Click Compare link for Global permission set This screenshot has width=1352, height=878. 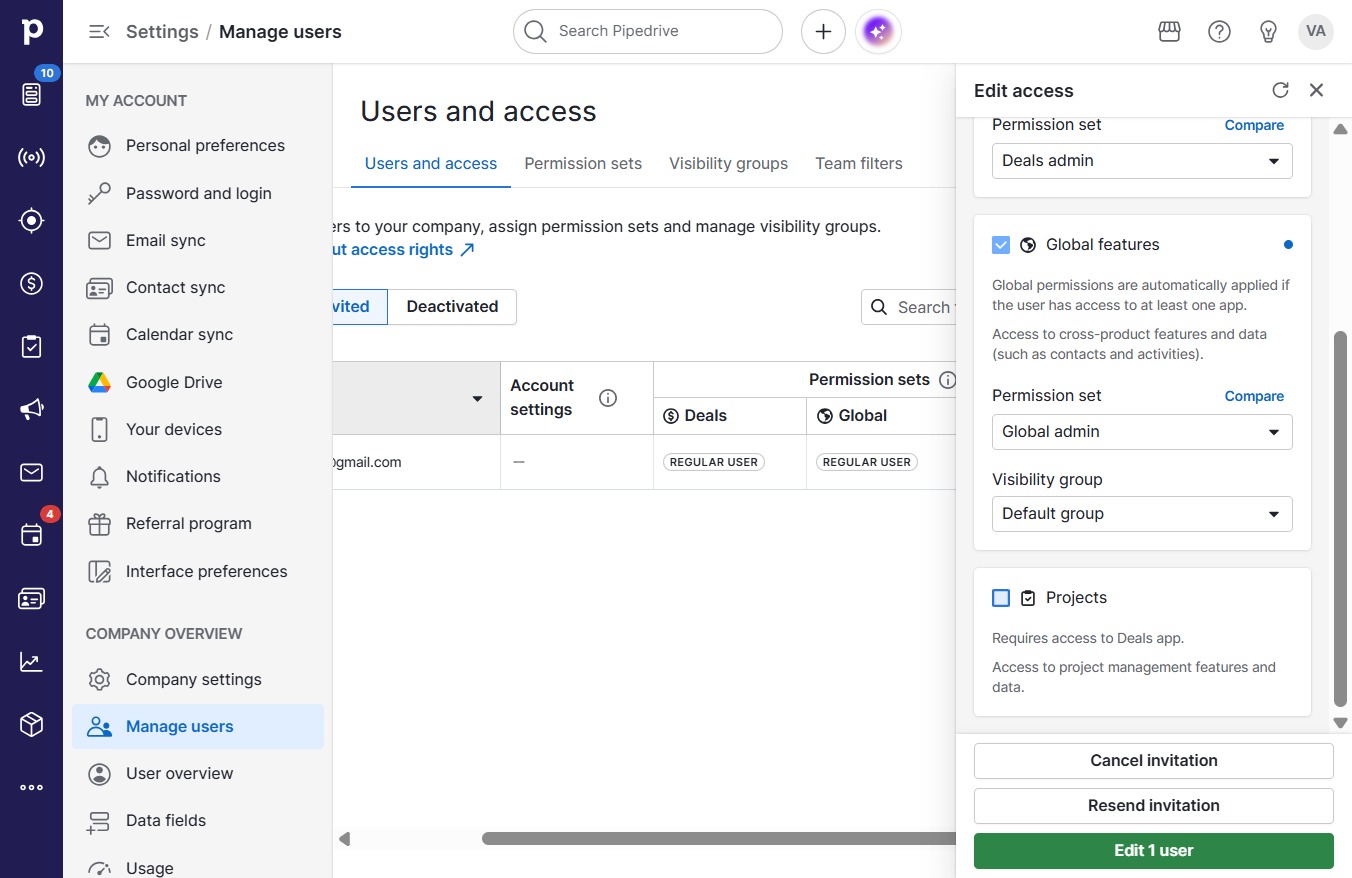[x=1254, y=397]
